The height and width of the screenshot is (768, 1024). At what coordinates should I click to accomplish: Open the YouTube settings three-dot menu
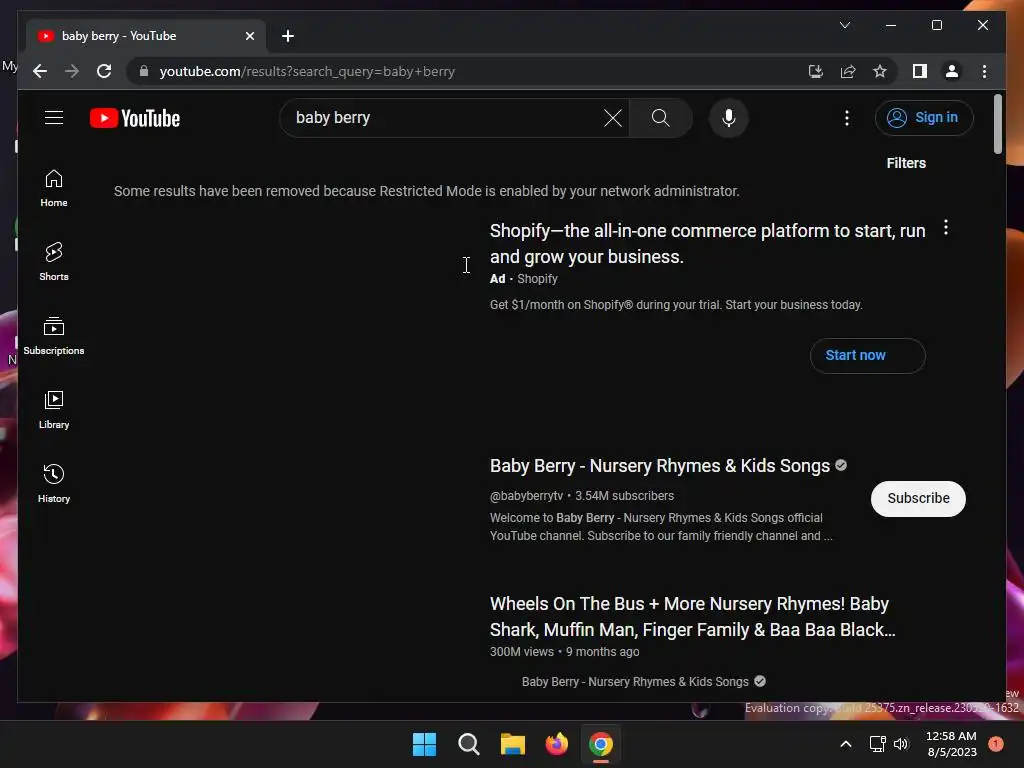[x=847, y=118]
